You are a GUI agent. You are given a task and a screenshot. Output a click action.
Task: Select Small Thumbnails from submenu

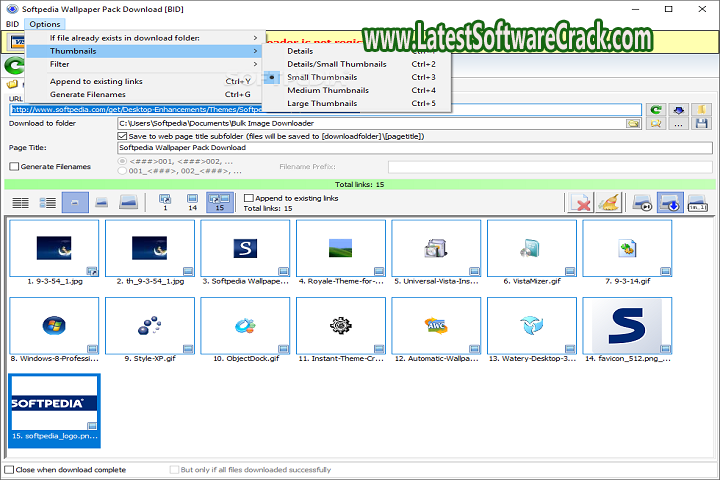[356, 77]
